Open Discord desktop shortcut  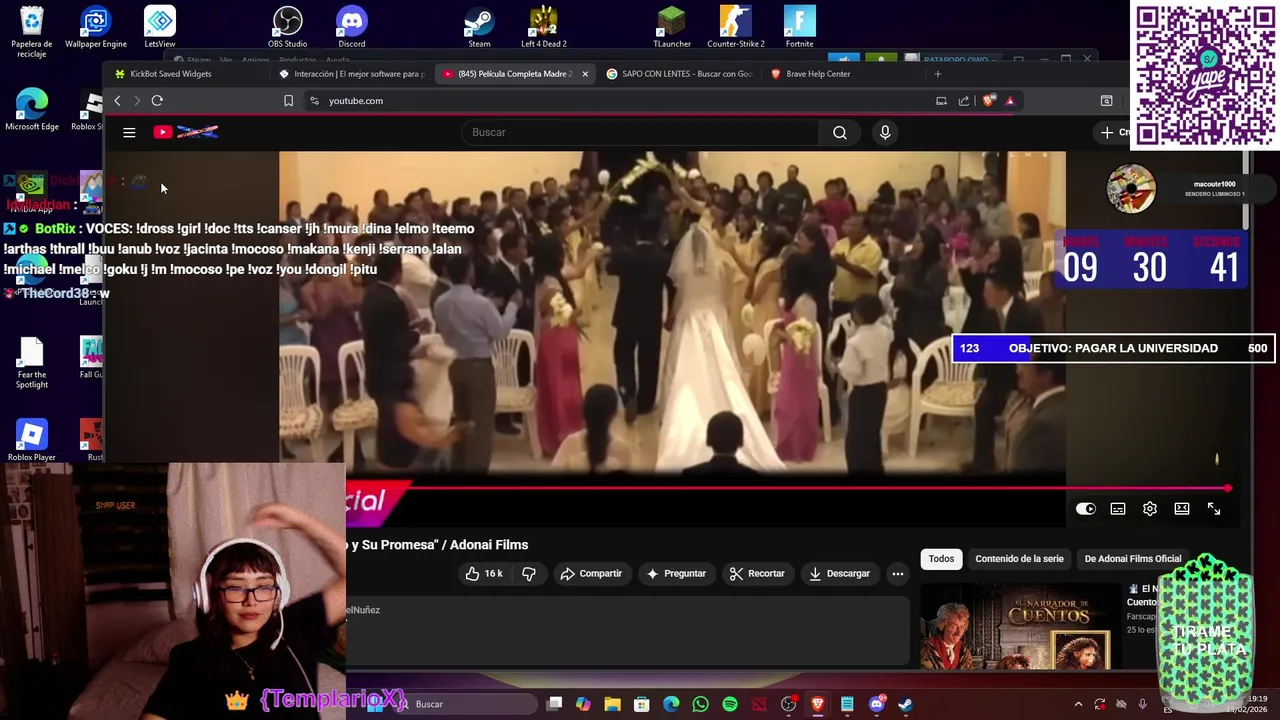(x=352, y=28)
